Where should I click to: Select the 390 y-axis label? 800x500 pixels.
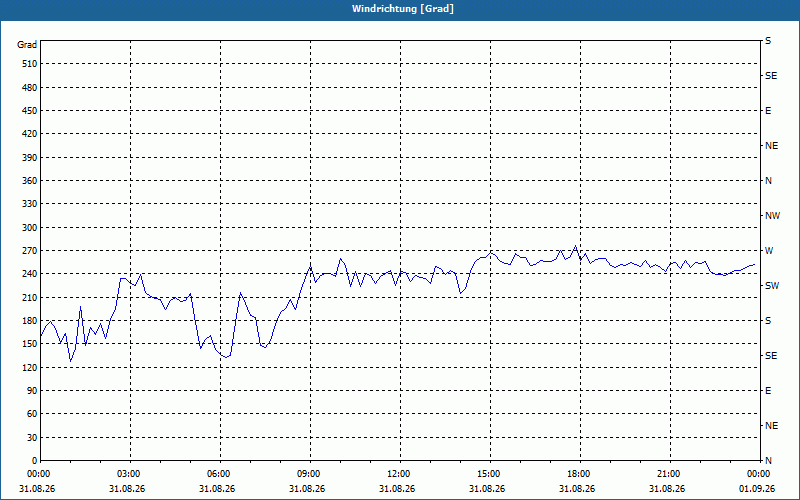[29, 158]
